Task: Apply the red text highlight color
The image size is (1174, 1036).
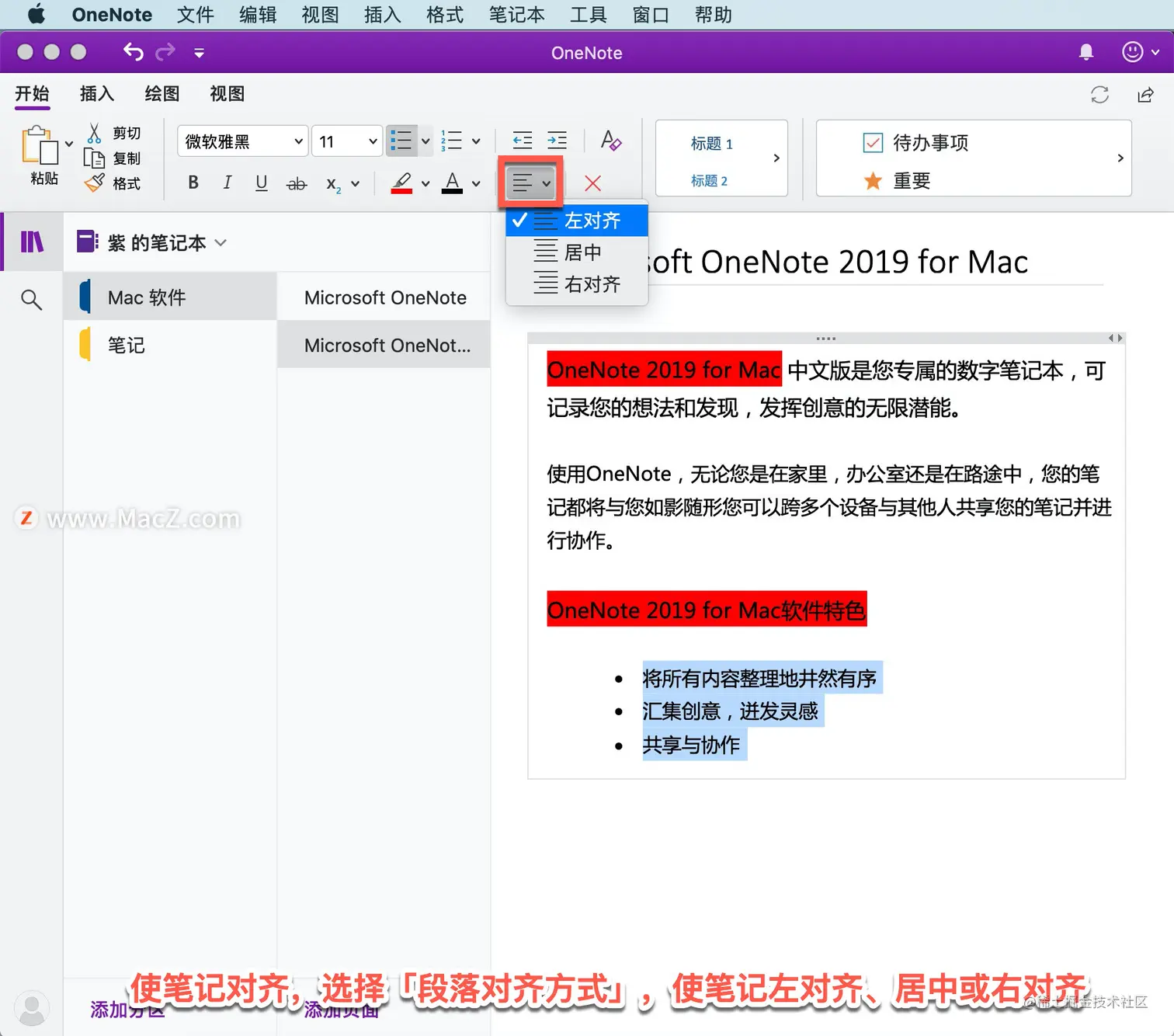Action: coord(401,183)
